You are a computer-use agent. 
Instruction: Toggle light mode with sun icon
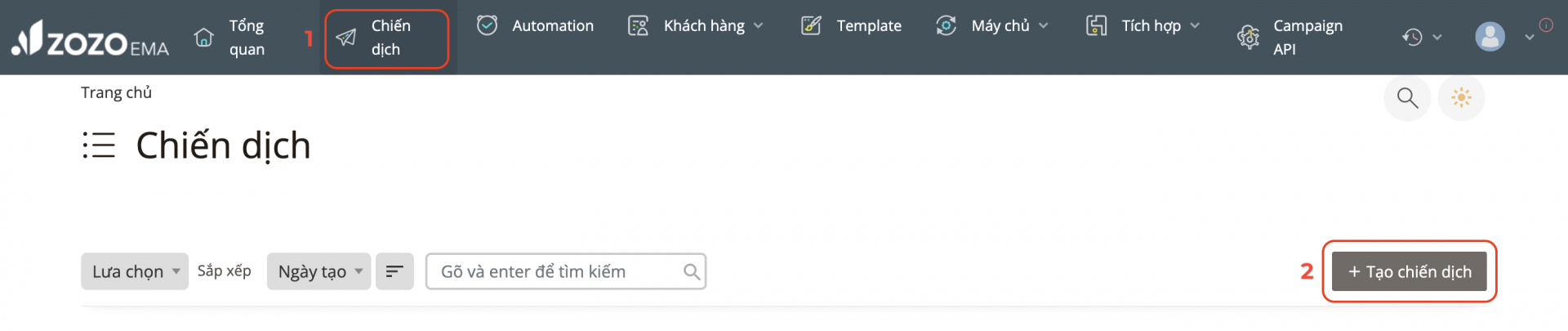tap(1461, 98)
